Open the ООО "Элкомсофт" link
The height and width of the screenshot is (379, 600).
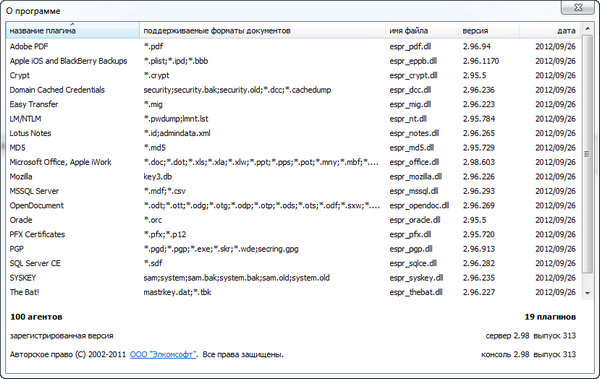pos(163,354)
